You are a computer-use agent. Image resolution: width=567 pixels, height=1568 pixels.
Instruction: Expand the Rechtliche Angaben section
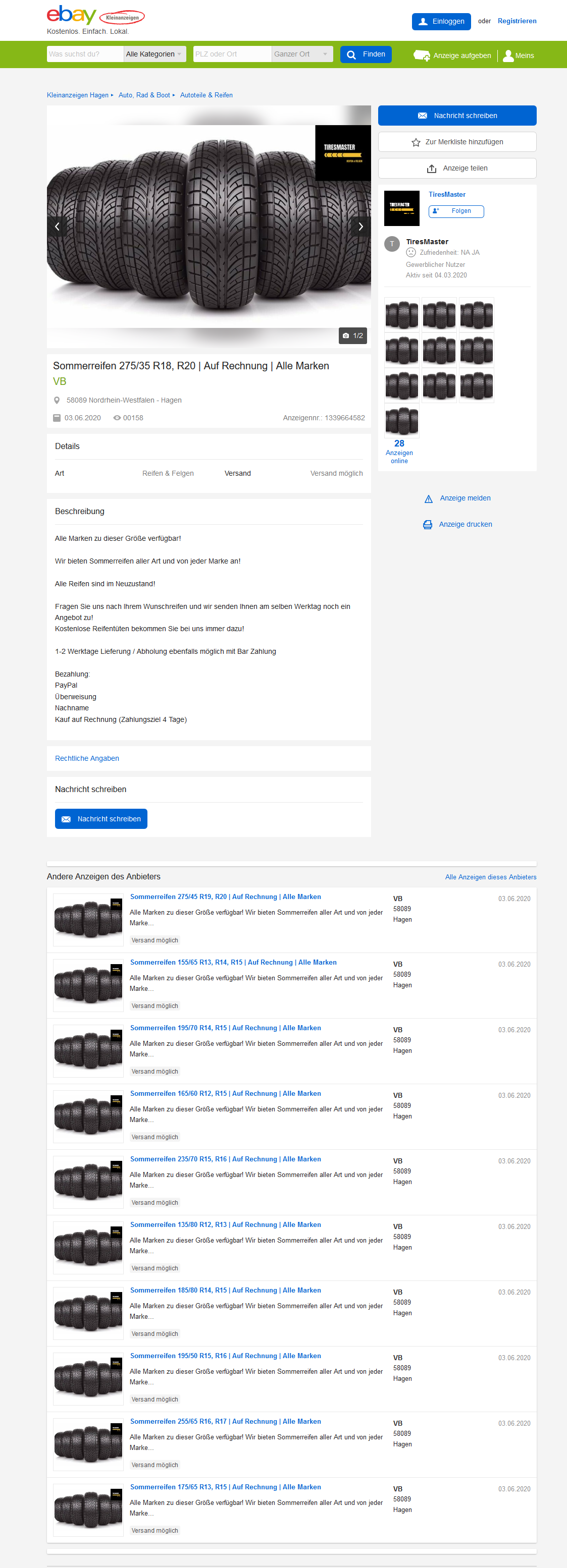[x=87, y=758]
